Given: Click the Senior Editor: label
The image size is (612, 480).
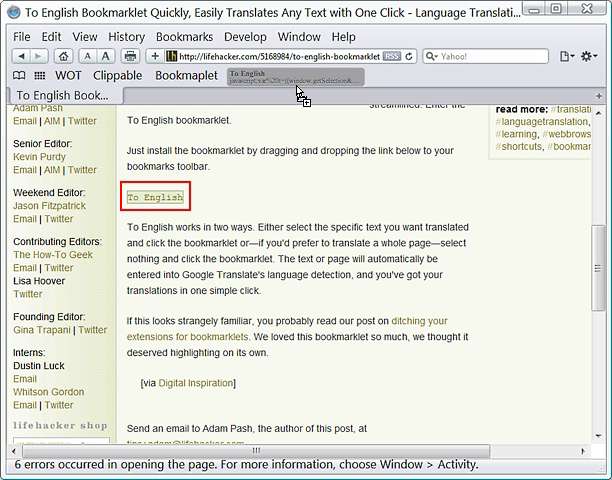Looking at the screenshot, I should [x=43, y=144].
